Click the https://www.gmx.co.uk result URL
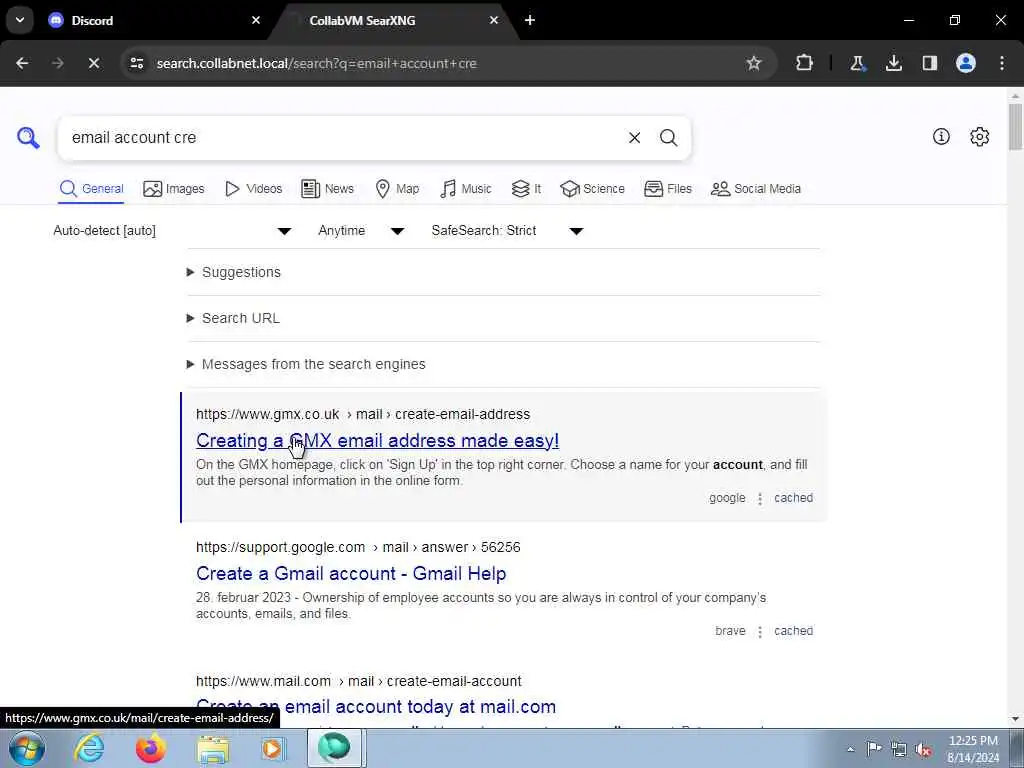This screenshot has height=768, width=1024. point(363,414)
